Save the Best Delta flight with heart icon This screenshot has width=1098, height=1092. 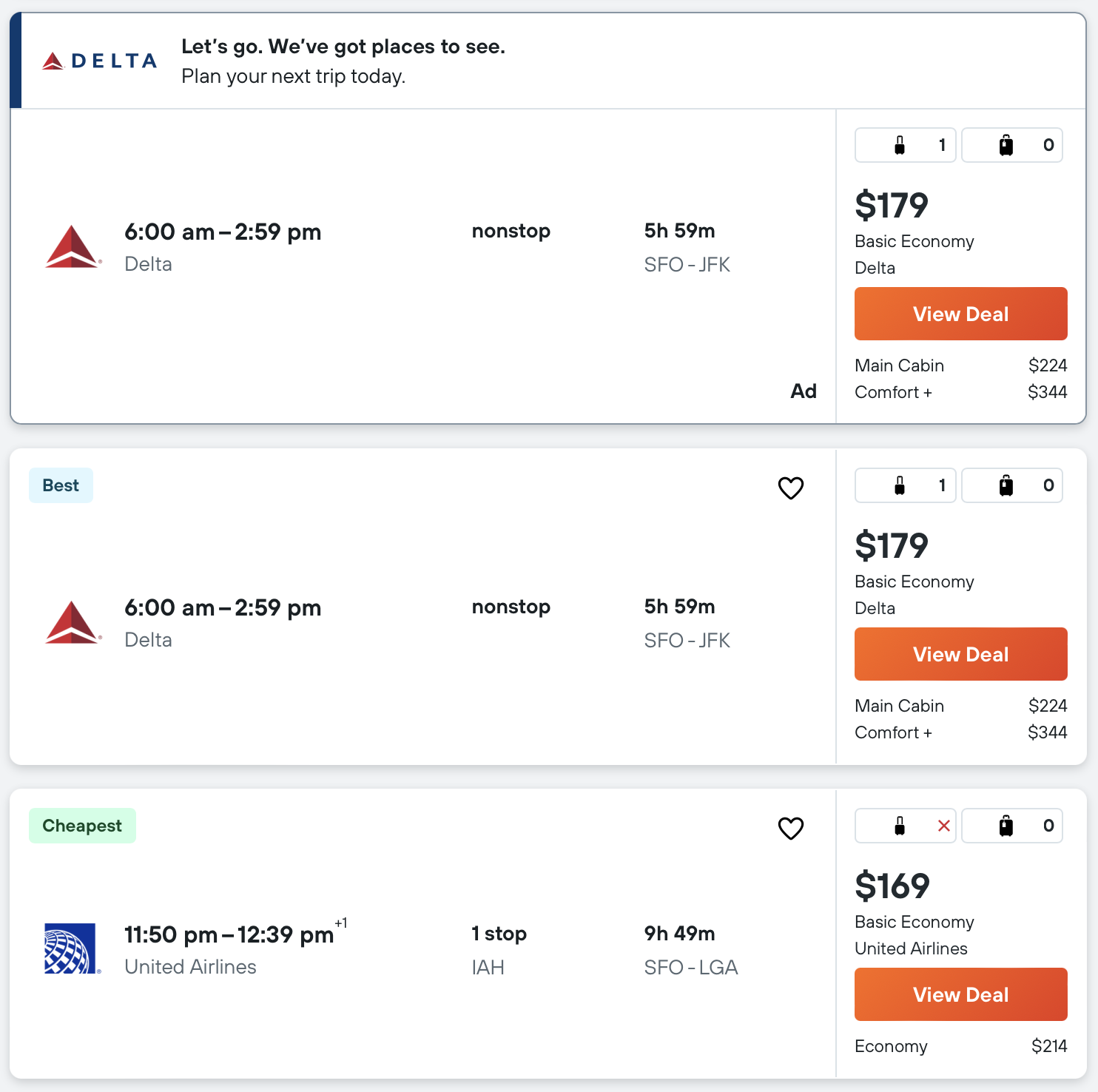click(790, 488)
